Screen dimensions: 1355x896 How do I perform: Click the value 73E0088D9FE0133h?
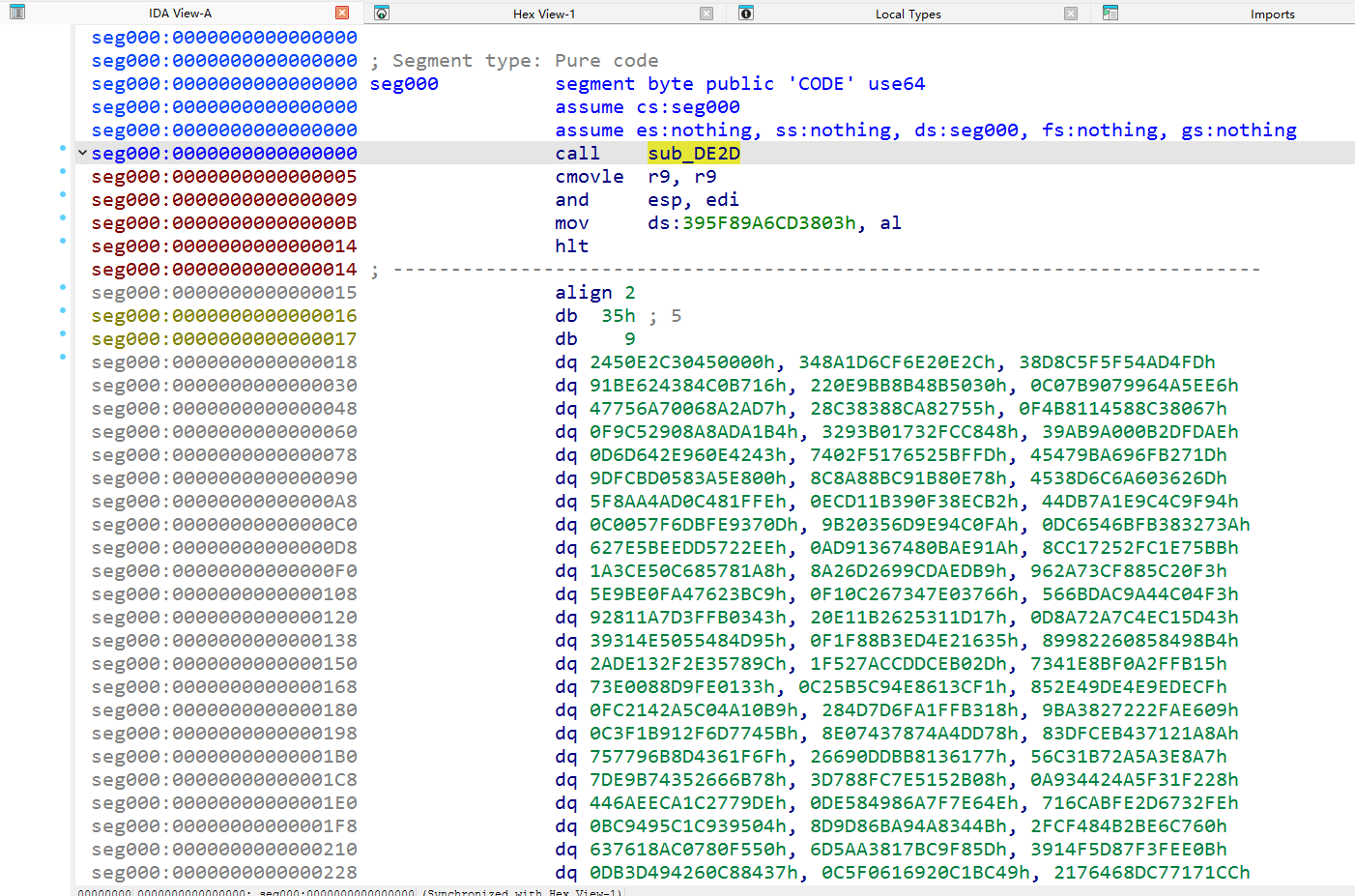click(x=682, y=686)
